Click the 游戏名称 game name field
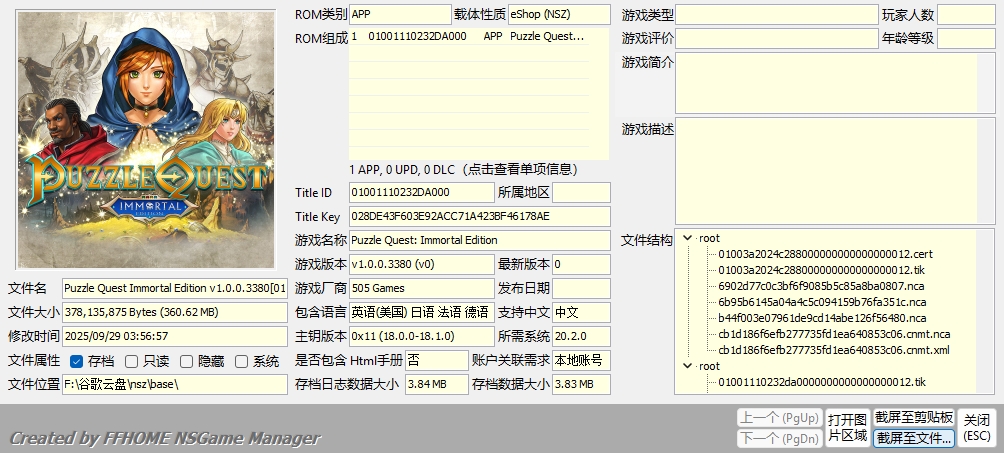Screen dimensions: 1004x453 pos(479,240)
